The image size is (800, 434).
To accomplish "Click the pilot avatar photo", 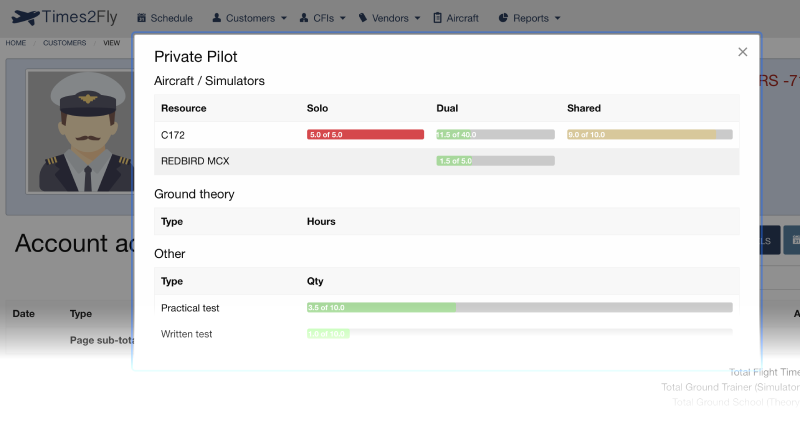I will 80,132.
